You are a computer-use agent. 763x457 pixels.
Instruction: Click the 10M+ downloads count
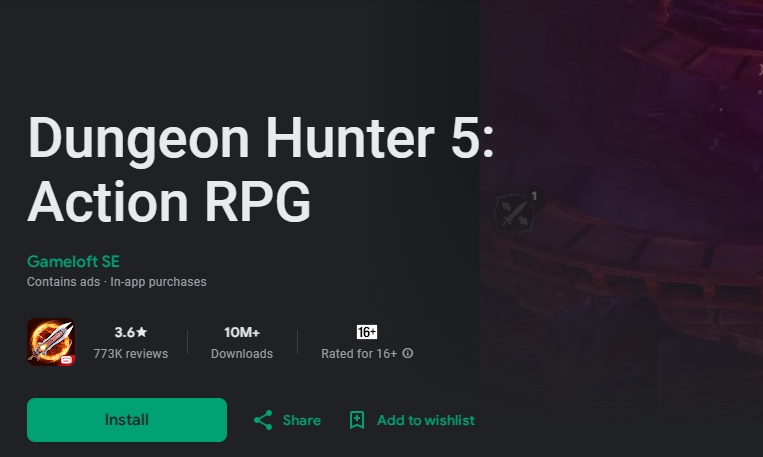click(242, 332)
